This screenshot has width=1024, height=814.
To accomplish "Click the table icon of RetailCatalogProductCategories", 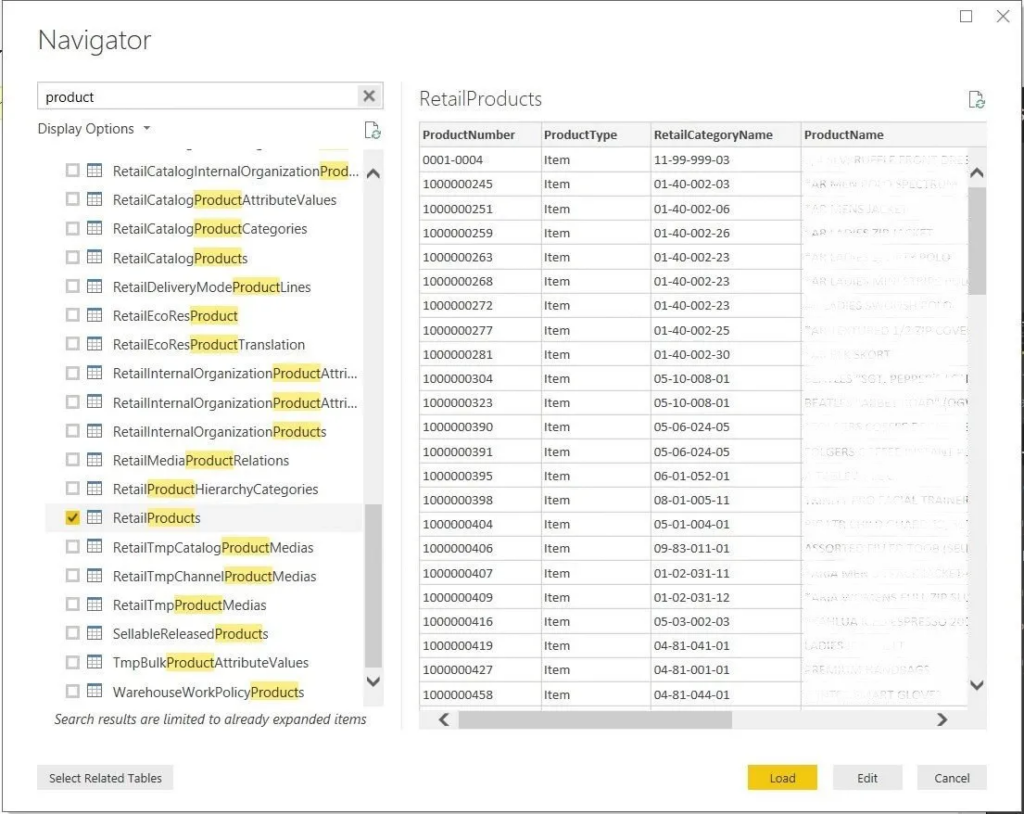I will pyautogui.click(x=95, y=228).
